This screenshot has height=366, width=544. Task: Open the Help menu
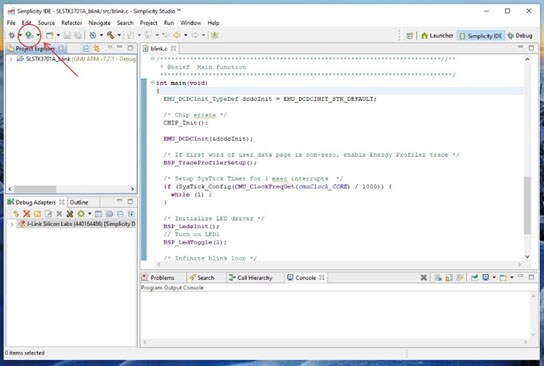tap(213, 23)
